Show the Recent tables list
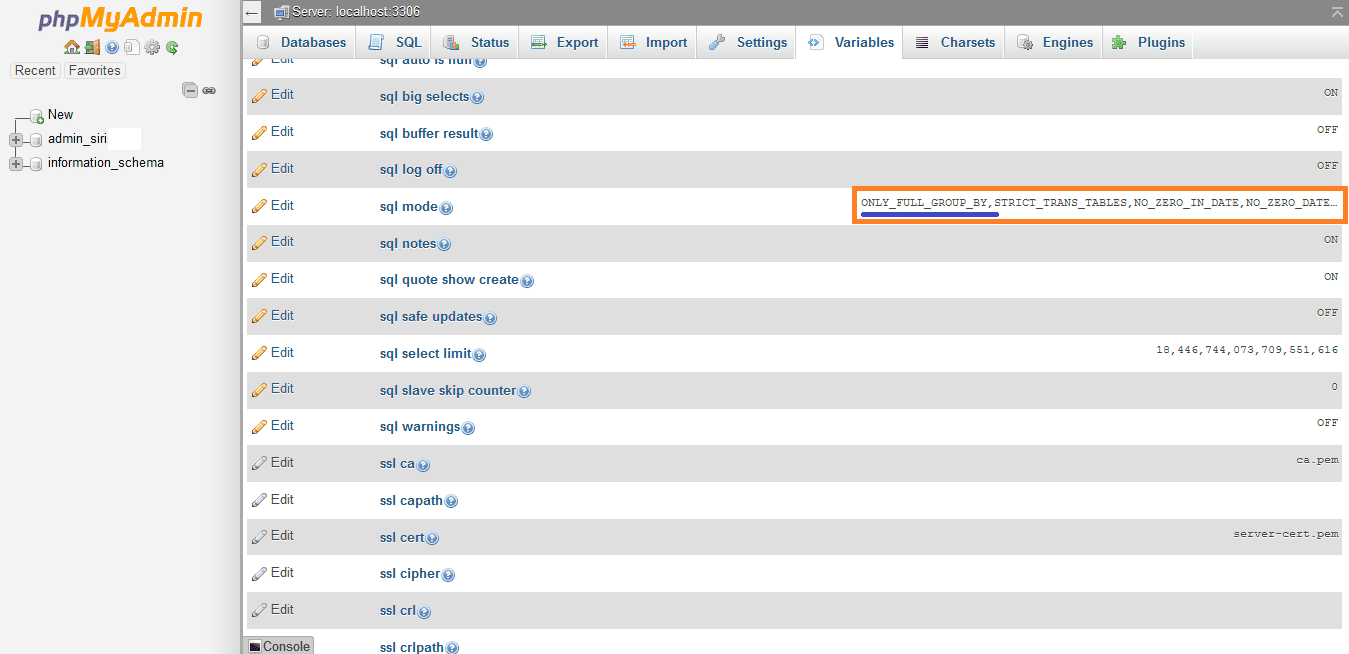Image resolution: width=1349 pixels, height=654 pixels. coord(35,70)
